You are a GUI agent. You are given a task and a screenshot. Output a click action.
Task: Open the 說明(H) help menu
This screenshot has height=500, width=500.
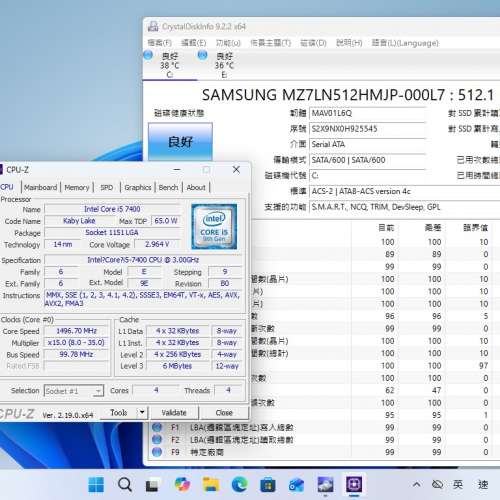point(349,43)
